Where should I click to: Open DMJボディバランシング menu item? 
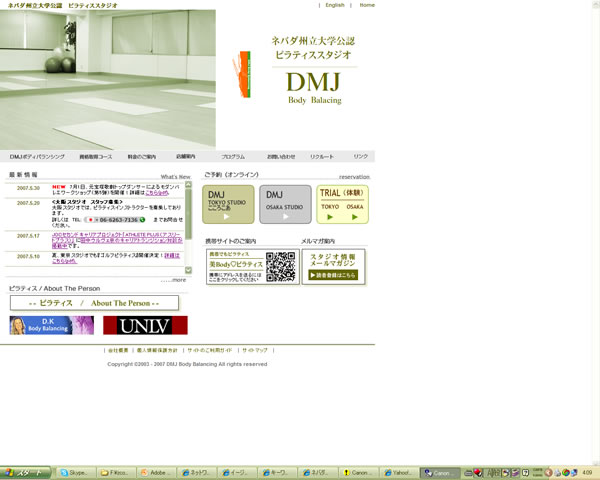point(37,157)
